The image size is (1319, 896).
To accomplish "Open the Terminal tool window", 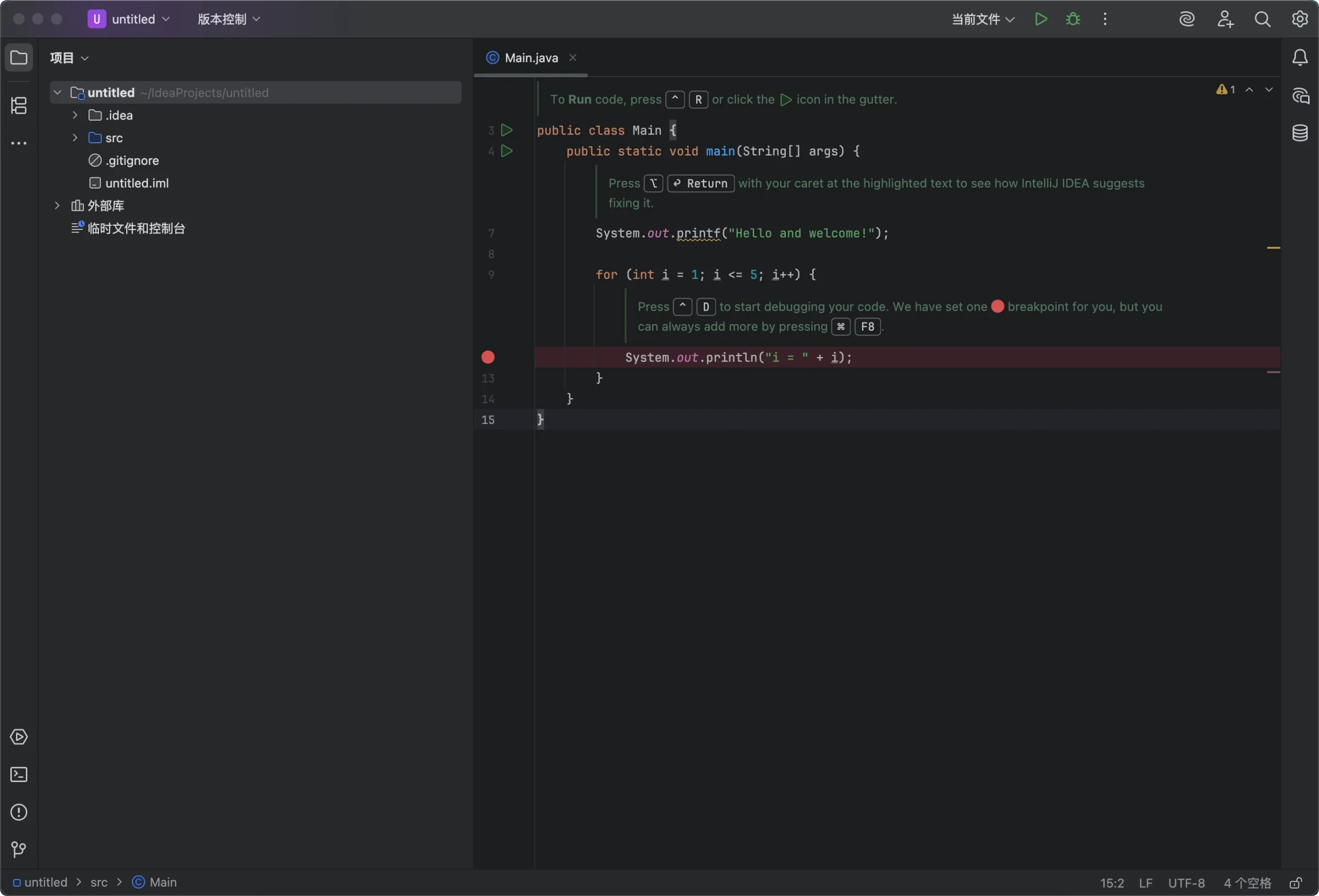I will pos(19,774).
